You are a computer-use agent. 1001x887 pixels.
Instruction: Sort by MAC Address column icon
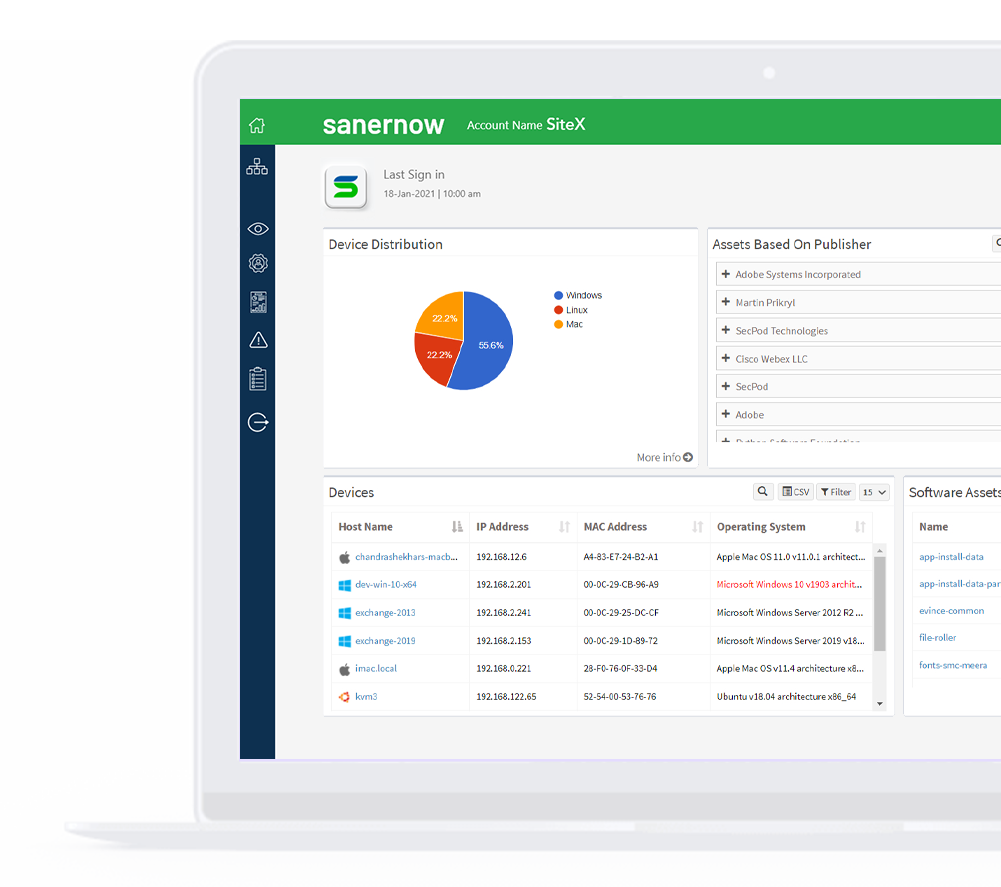698,527
